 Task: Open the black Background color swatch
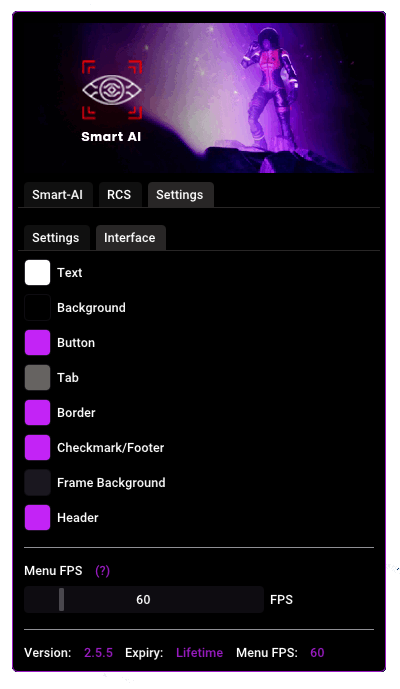[x=37, y=308]
